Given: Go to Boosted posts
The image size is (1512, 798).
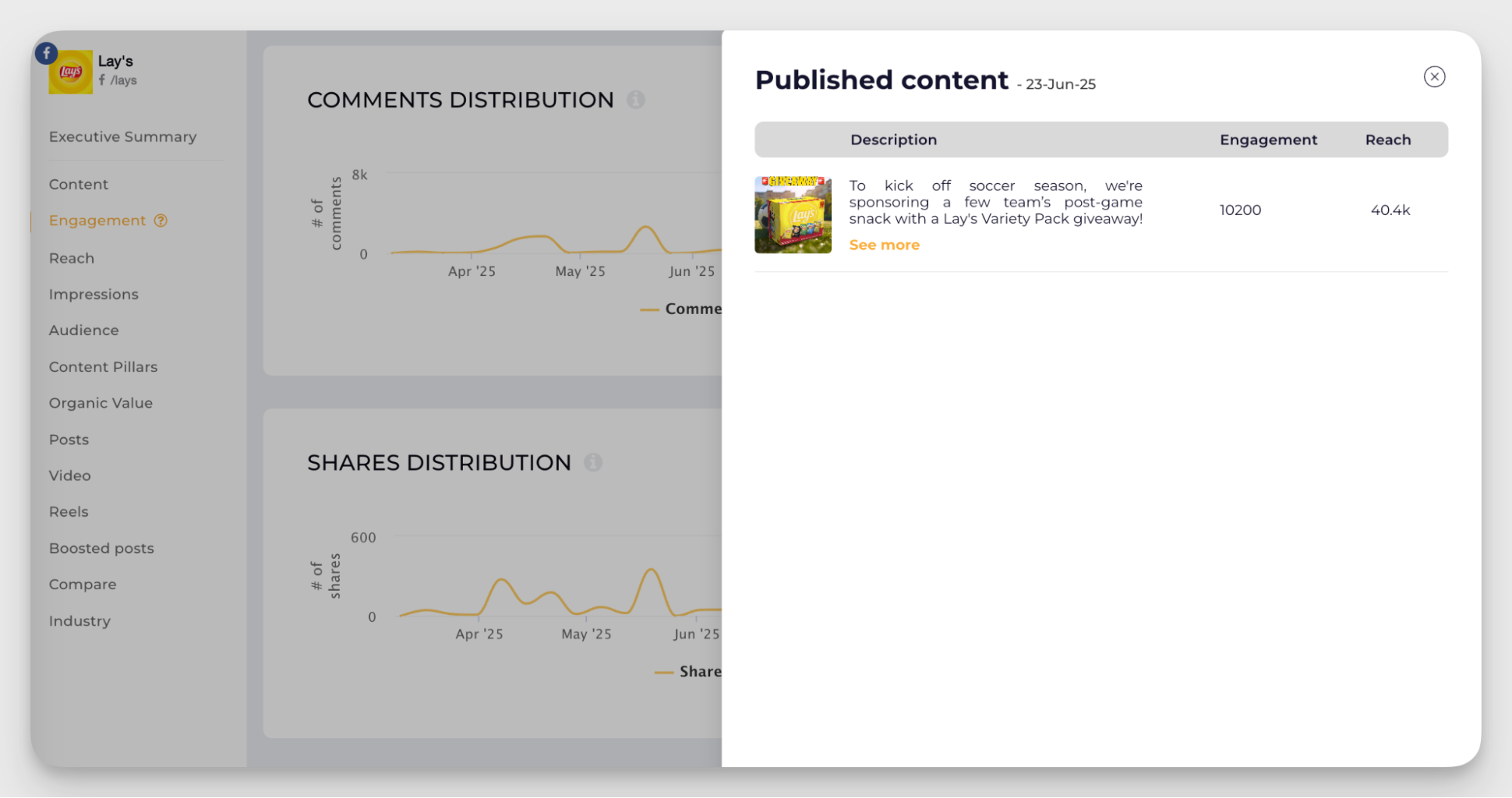Looking at the screenshot, I should coord(101,548).
